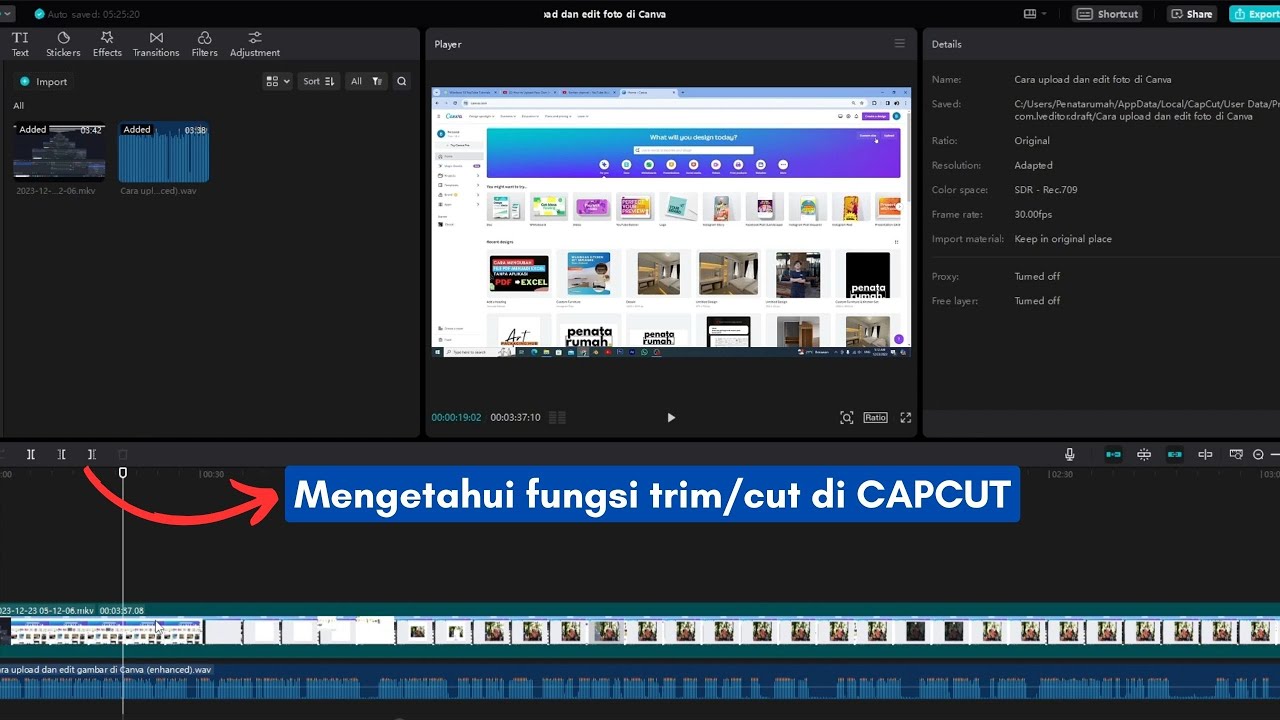Click the microphone record voiceover icon
This screenshot has width=1280, height=720.
[1069, 454]
